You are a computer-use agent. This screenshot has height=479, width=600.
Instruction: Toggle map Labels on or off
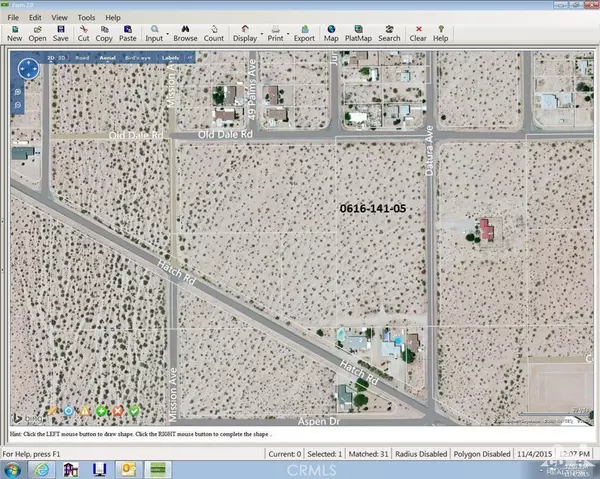(171, 58)
